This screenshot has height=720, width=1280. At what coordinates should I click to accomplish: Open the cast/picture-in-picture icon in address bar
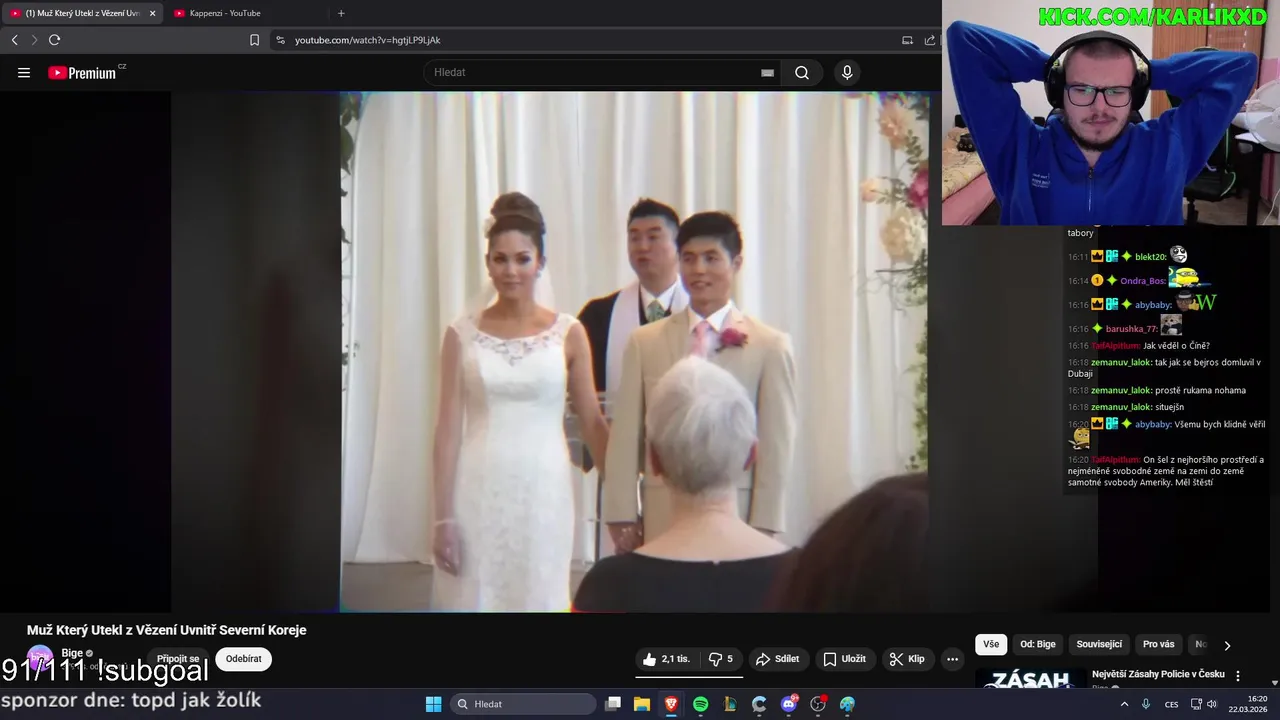point(907,40)
